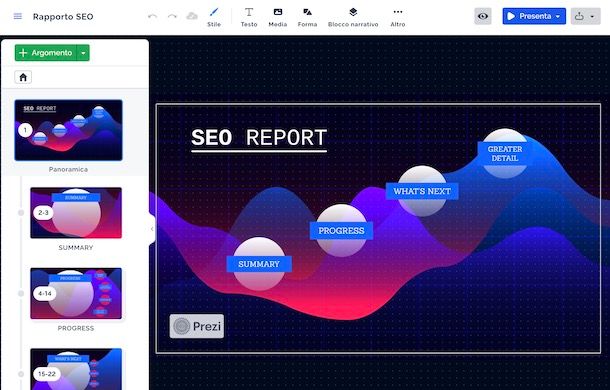
Task: Select the WHAT'S NEXT topic on canvas
Action: (422, 191)
